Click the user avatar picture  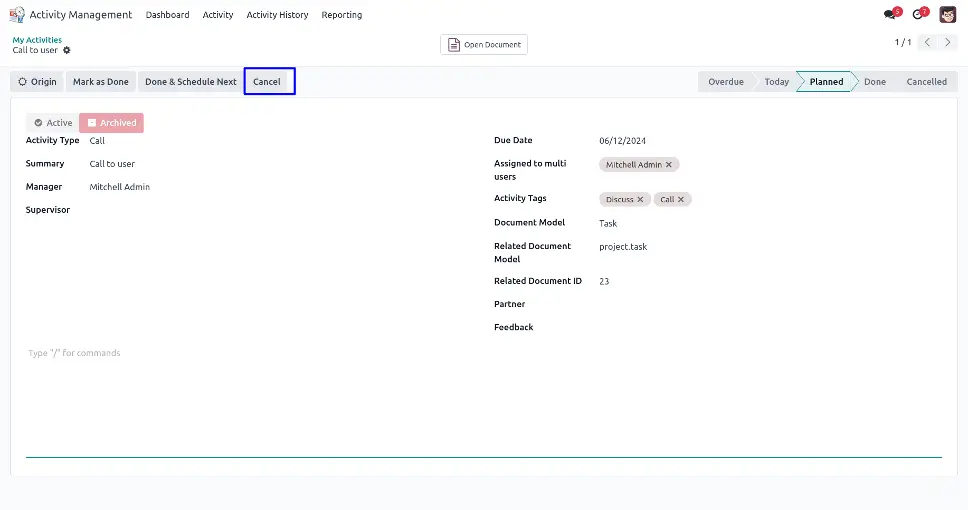pyautogui.click(x=947, y=14)
